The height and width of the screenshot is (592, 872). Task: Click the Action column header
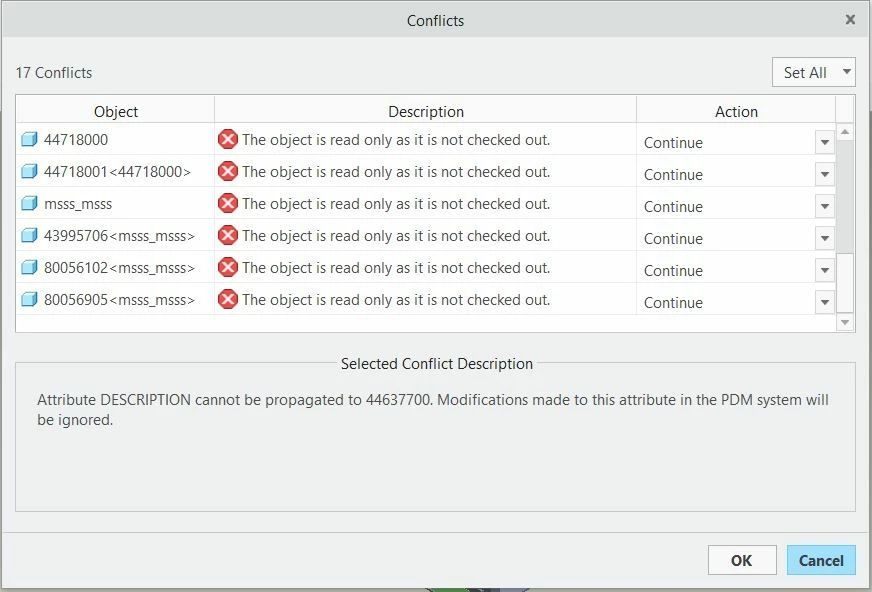(x=736, y=111)
